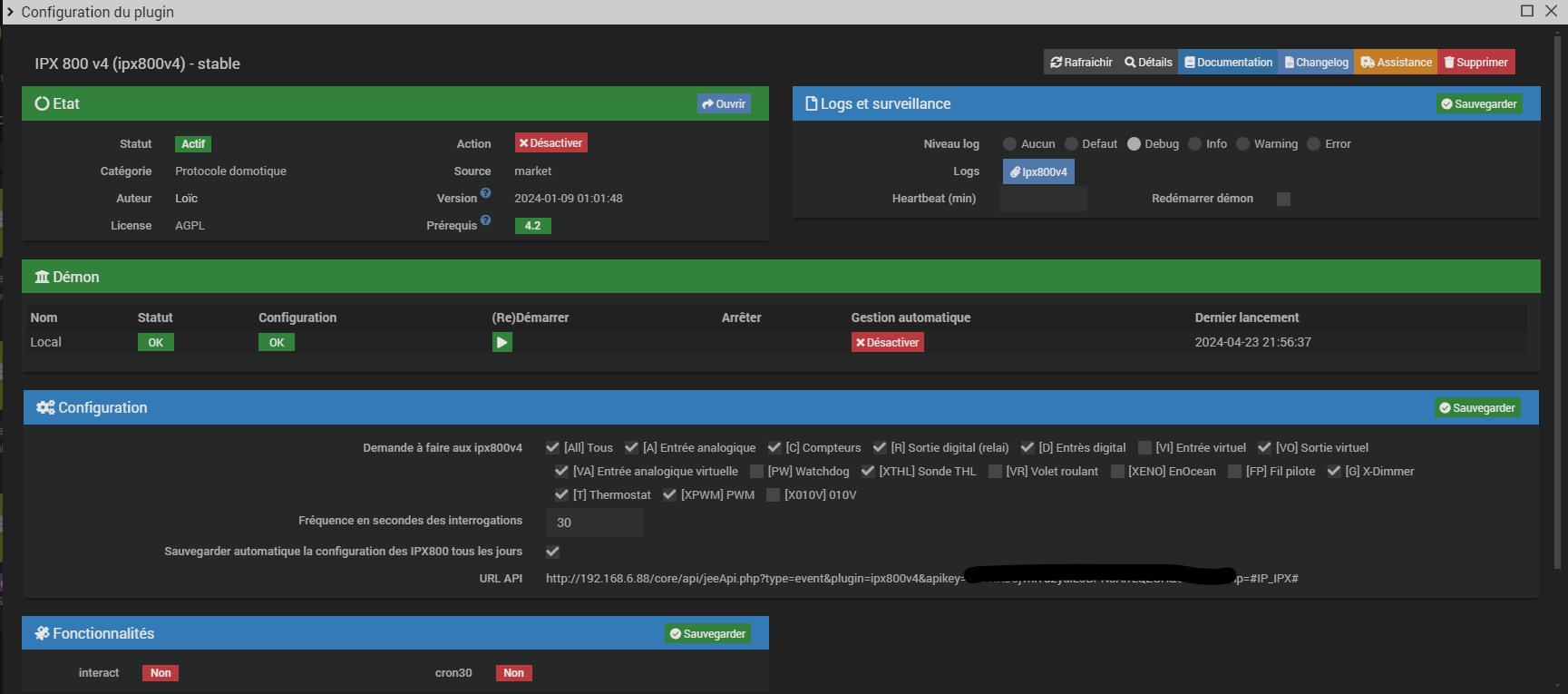The height and width of the screenshot is (694, 1568).
Task: Click the Supprimer trash button
Action: (x=1475, y=63)
